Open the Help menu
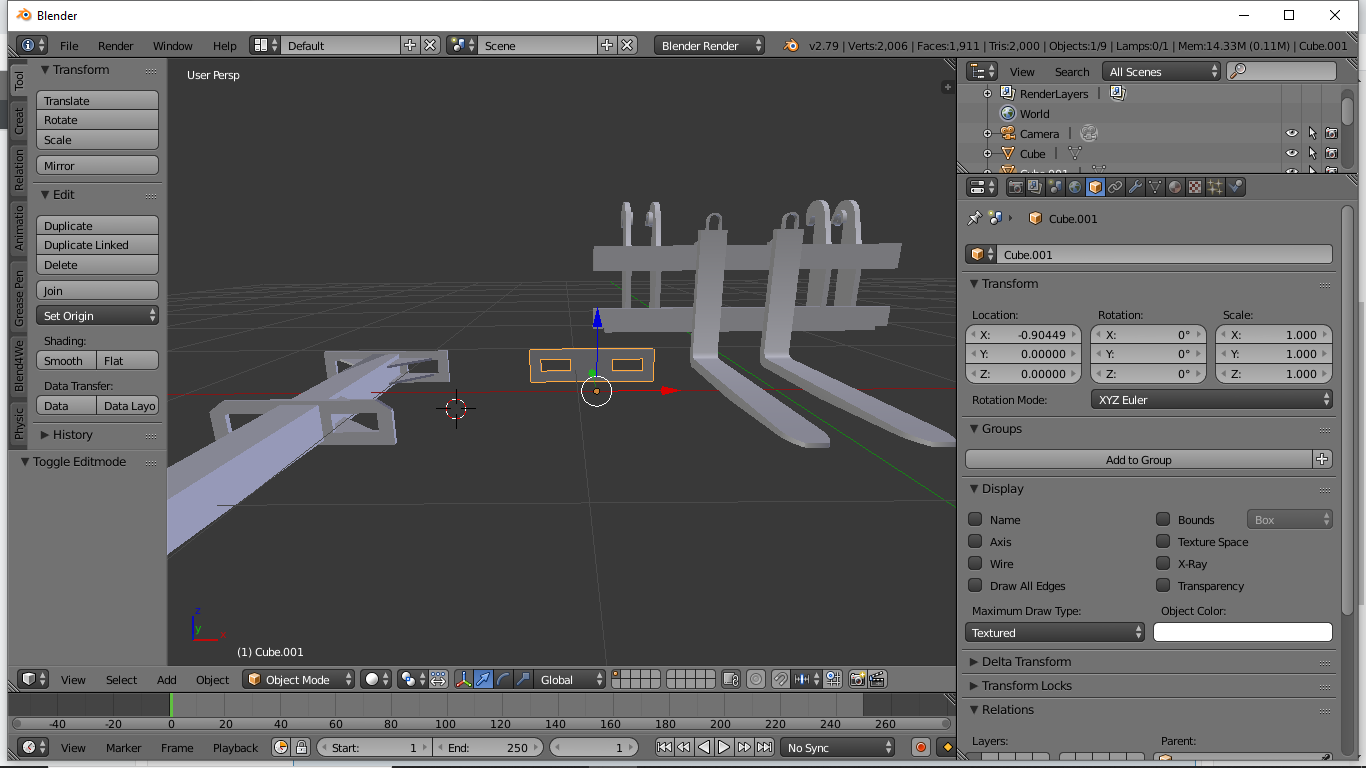The image size is (1366, 768). (x=225, y=45)
